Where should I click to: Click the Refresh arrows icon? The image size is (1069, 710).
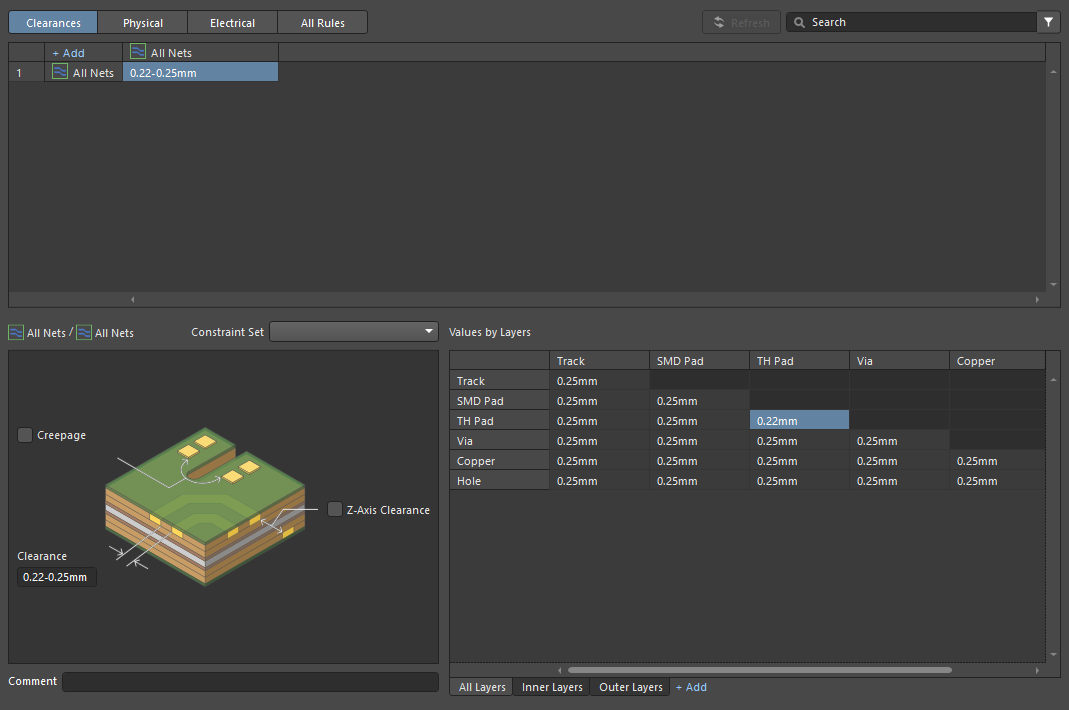719,22
